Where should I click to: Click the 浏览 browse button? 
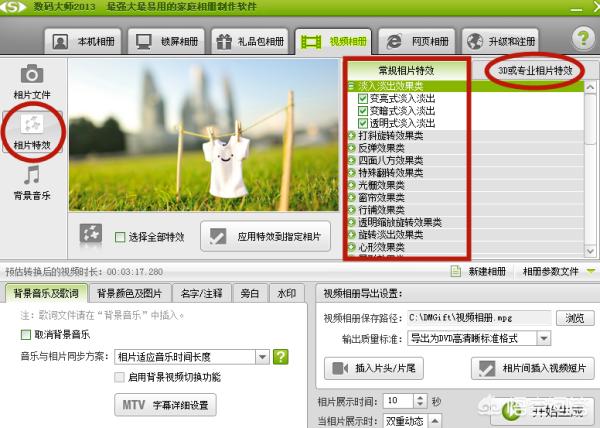click(x=574, y=318)
